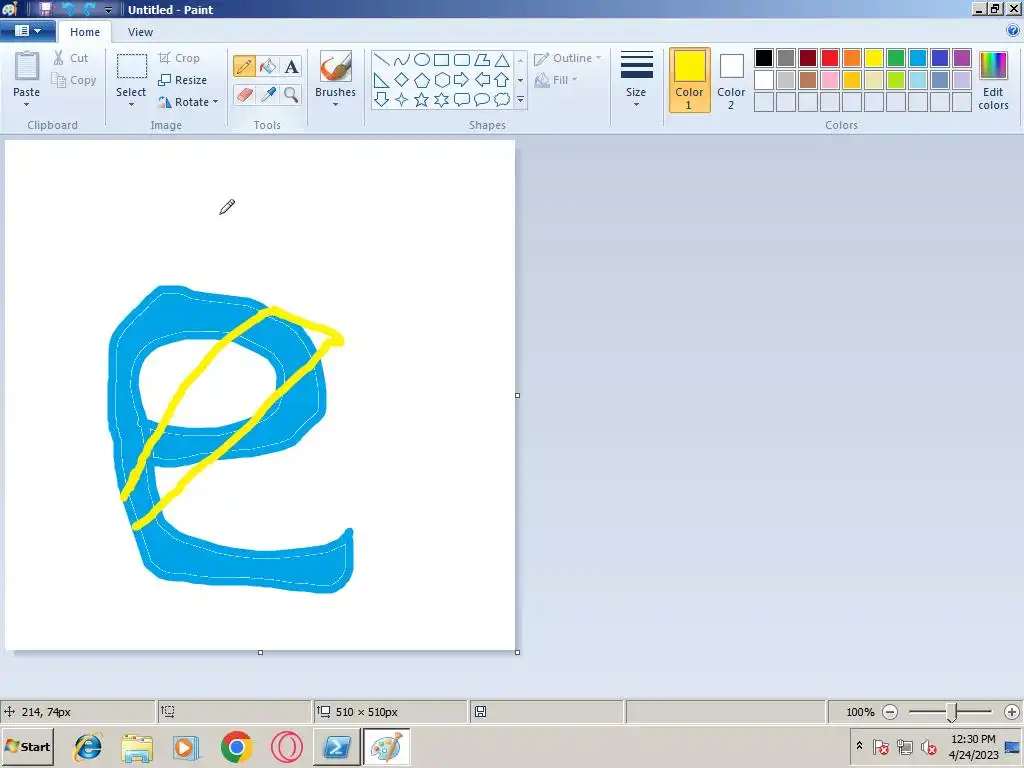Click the Resize button
Screen dimensions: 1024x768
click(183, 80)
